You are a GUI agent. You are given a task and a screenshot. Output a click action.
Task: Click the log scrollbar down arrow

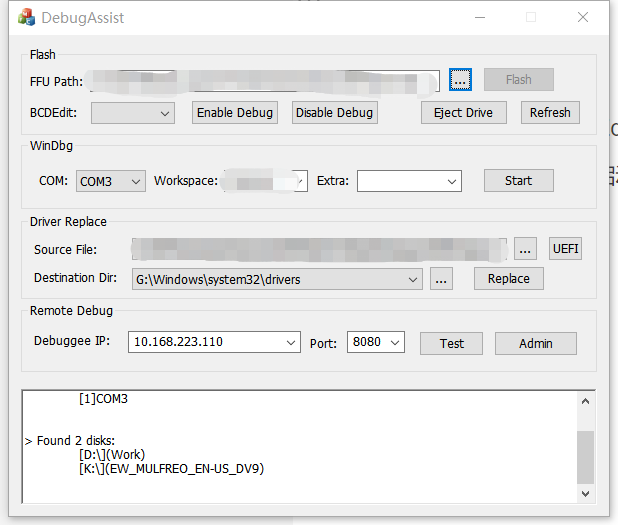click(x=585, y=494)
